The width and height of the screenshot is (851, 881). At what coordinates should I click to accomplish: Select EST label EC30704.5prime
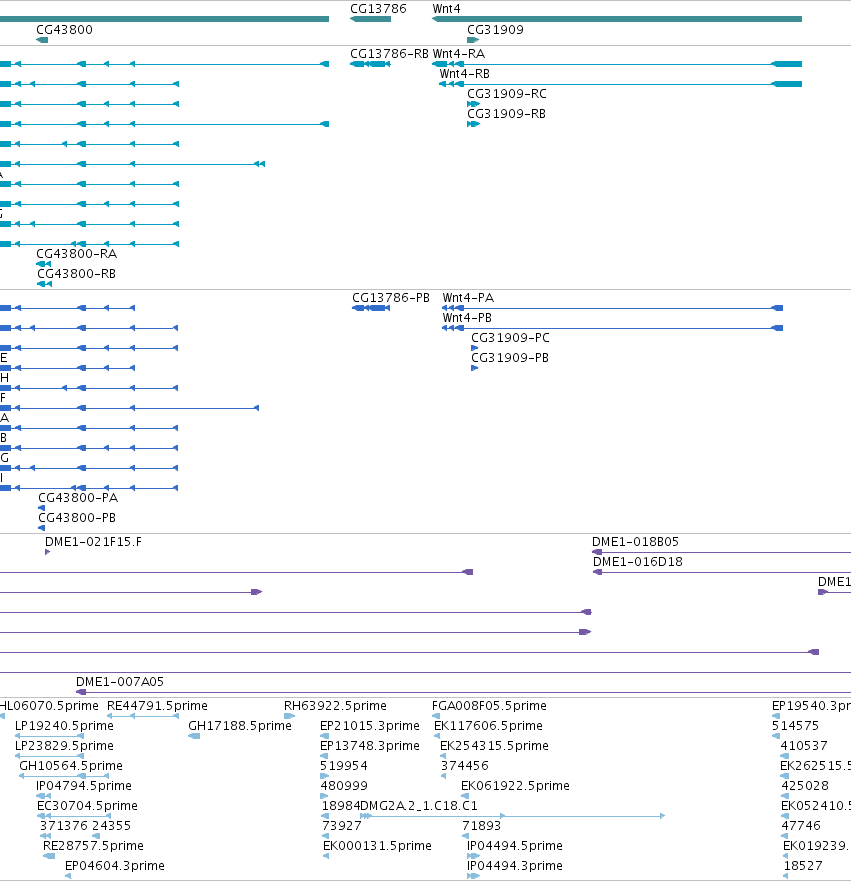87,806
